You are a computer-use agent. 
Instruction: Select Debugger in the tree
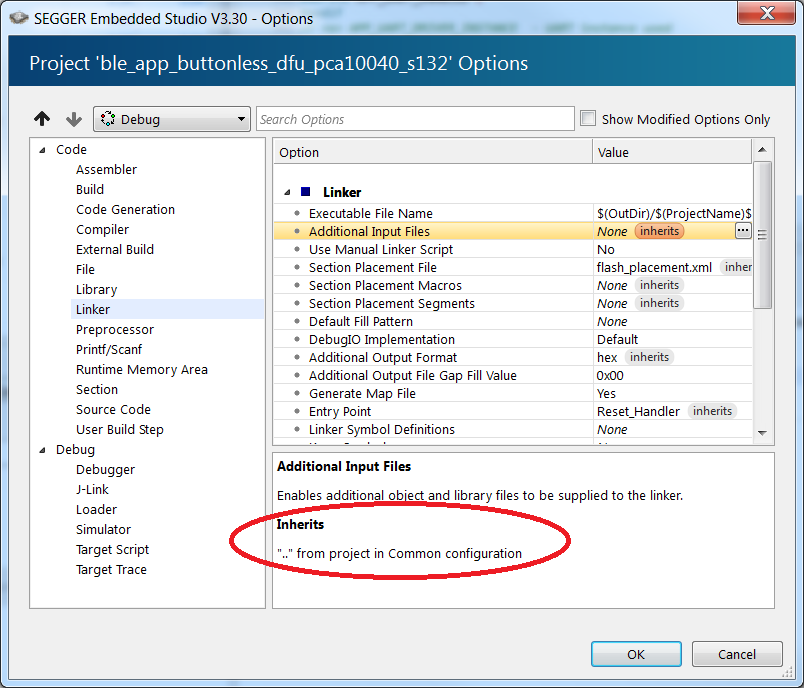tap(105, 470)
